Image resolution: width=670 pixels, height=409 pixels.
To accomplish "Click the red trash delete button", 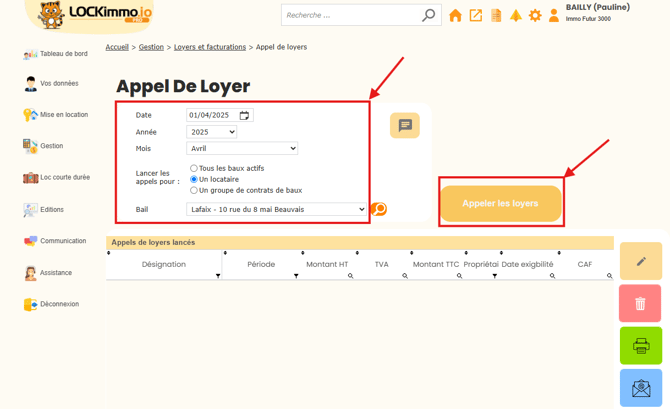I will point(640,303).
